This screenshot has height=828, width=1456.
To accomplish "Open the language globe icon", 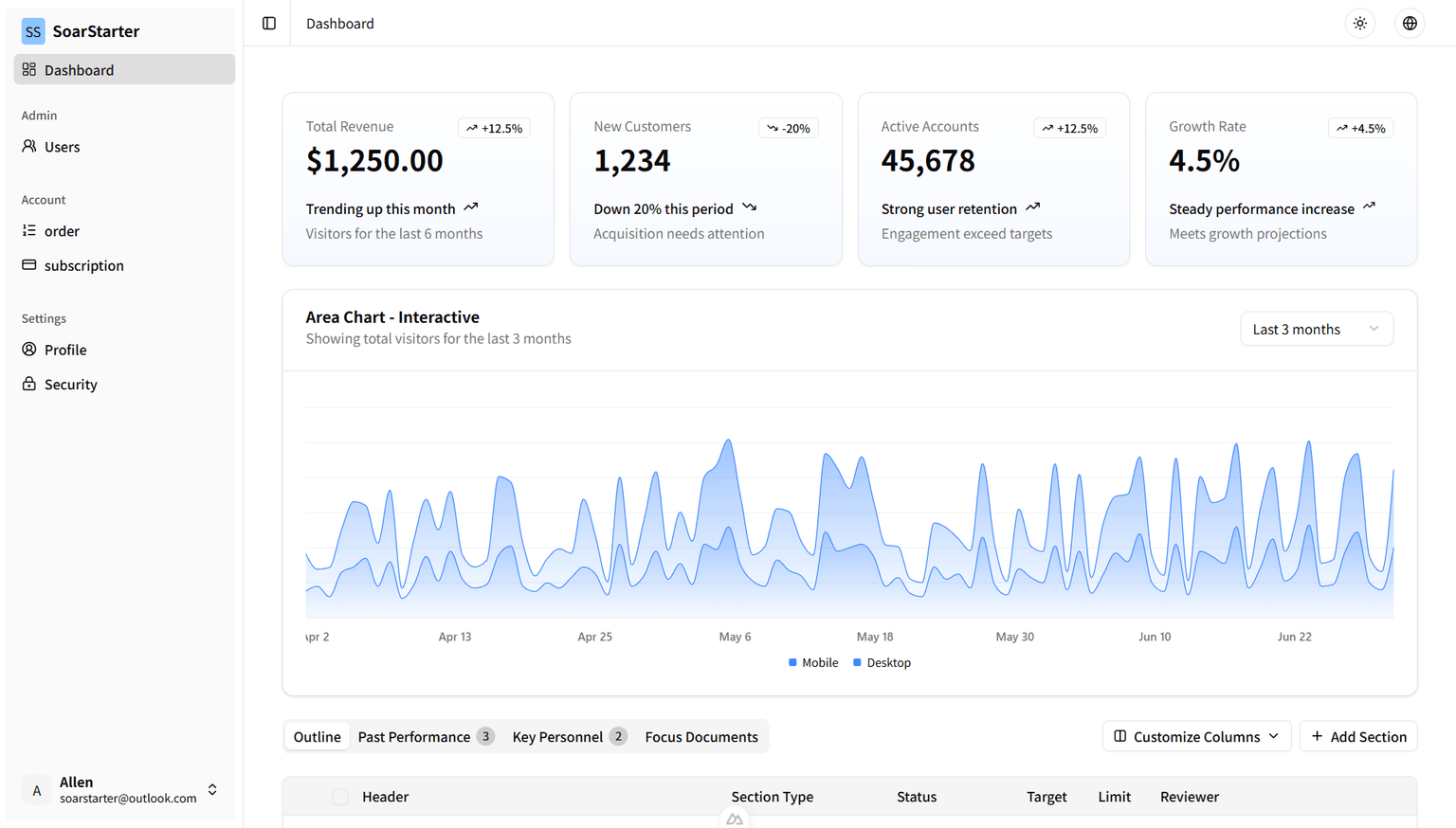I will 1410,24.
